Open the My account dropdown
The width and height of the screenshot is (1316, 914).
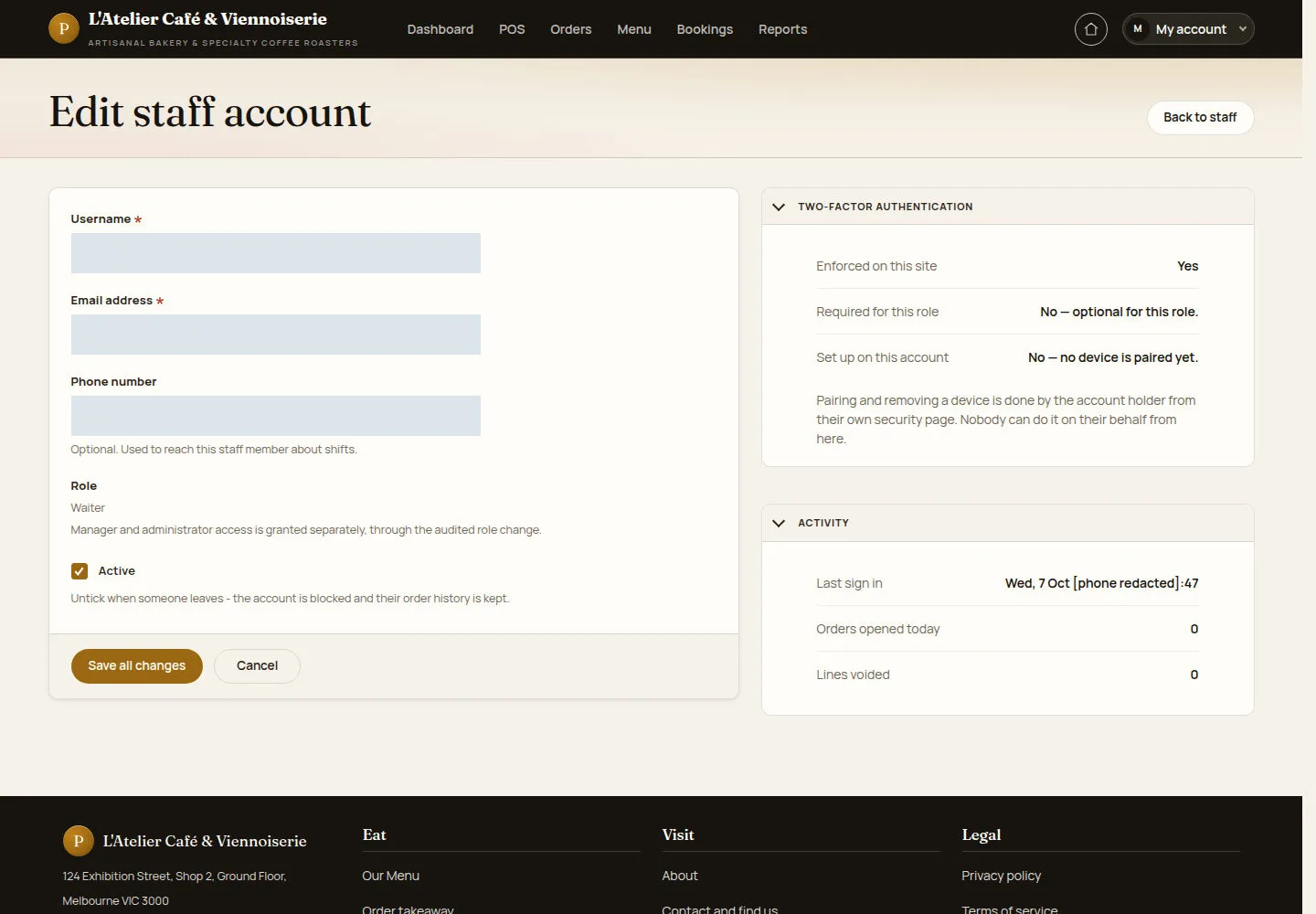[1188, 29]
